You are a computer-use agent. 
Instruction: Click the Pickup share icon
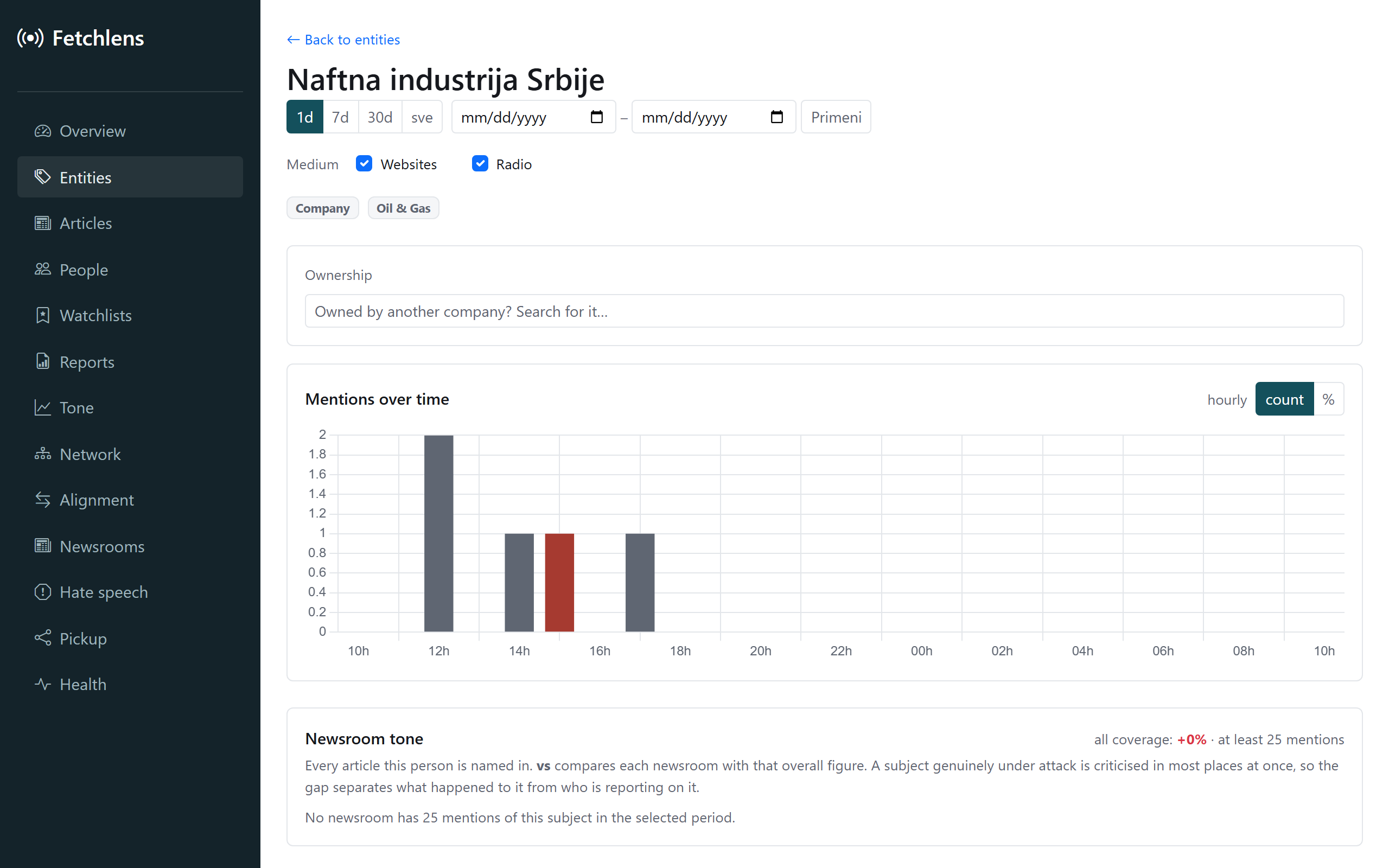(x=42, y=638)
